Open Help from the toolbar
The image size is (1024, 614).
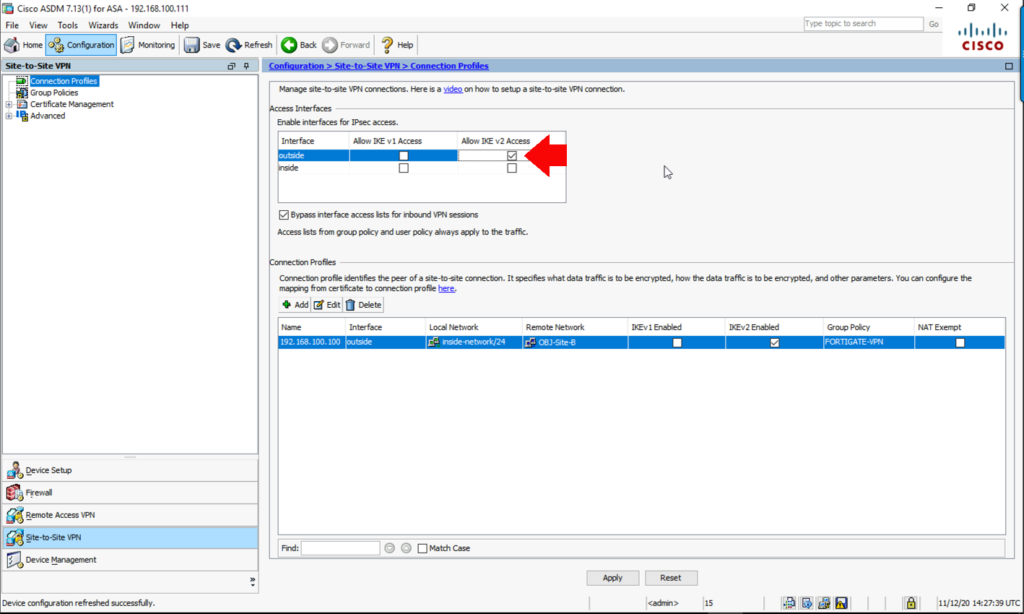(397, 45)
